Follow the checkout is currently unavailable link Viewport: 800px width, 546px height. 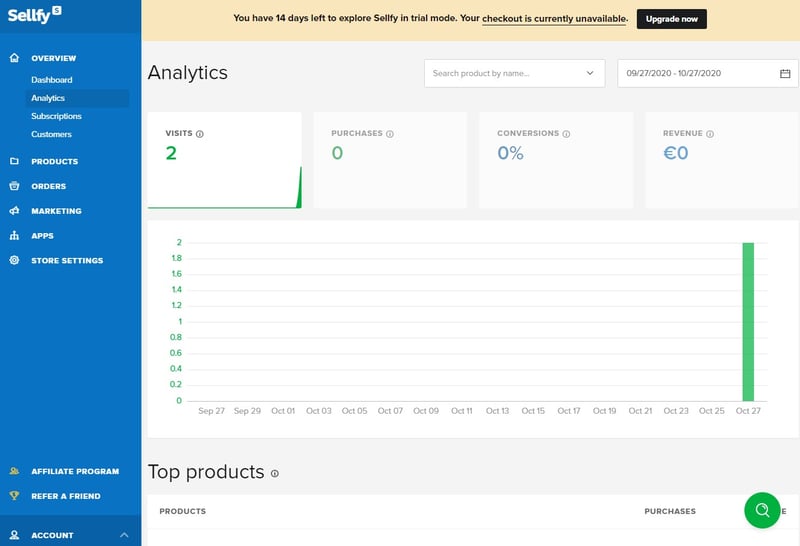(x=554, y=18)
